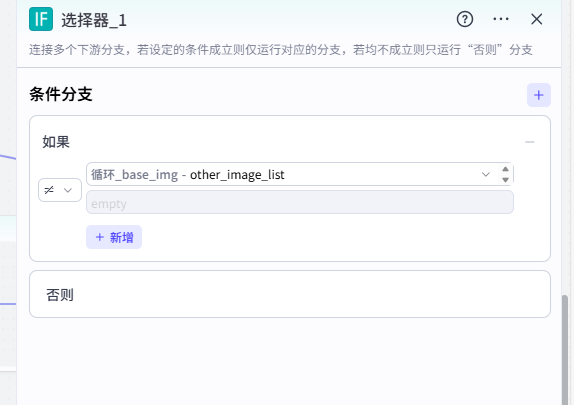Add a new condition branch with plus
The height and width of the screenshot is (405, 574).
tap(538, 95)
